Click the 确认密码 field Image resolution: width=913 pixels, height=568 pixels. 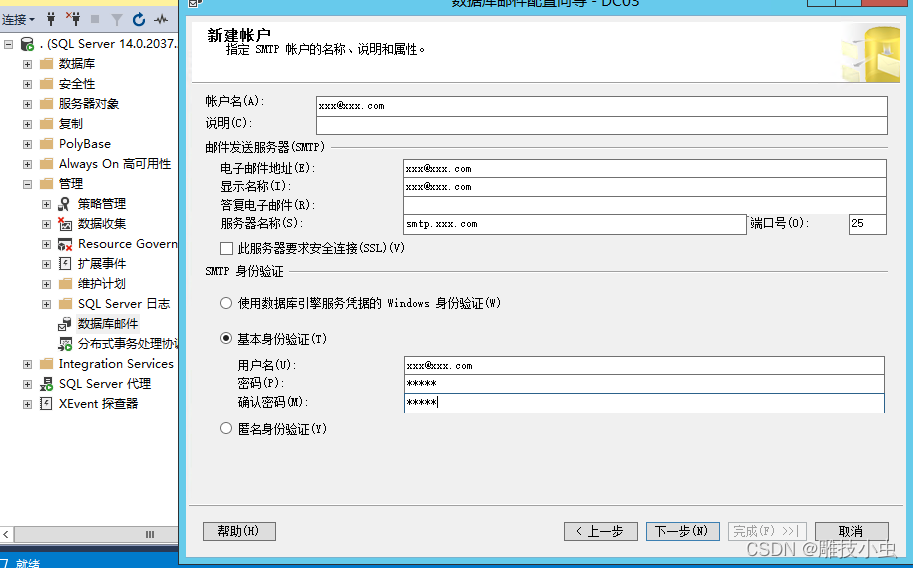644,403
